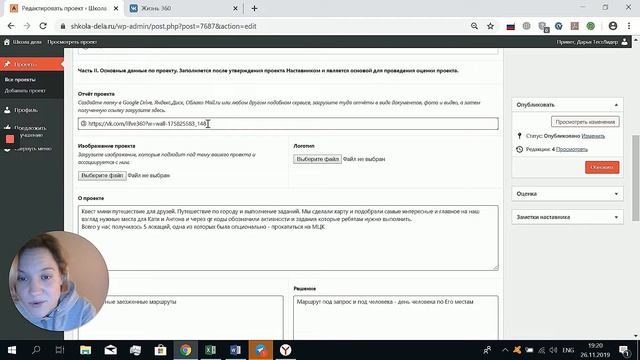Open File Explorer from the taskbar
The height and width of the screenshot is (360, 640).
[85, 350]
